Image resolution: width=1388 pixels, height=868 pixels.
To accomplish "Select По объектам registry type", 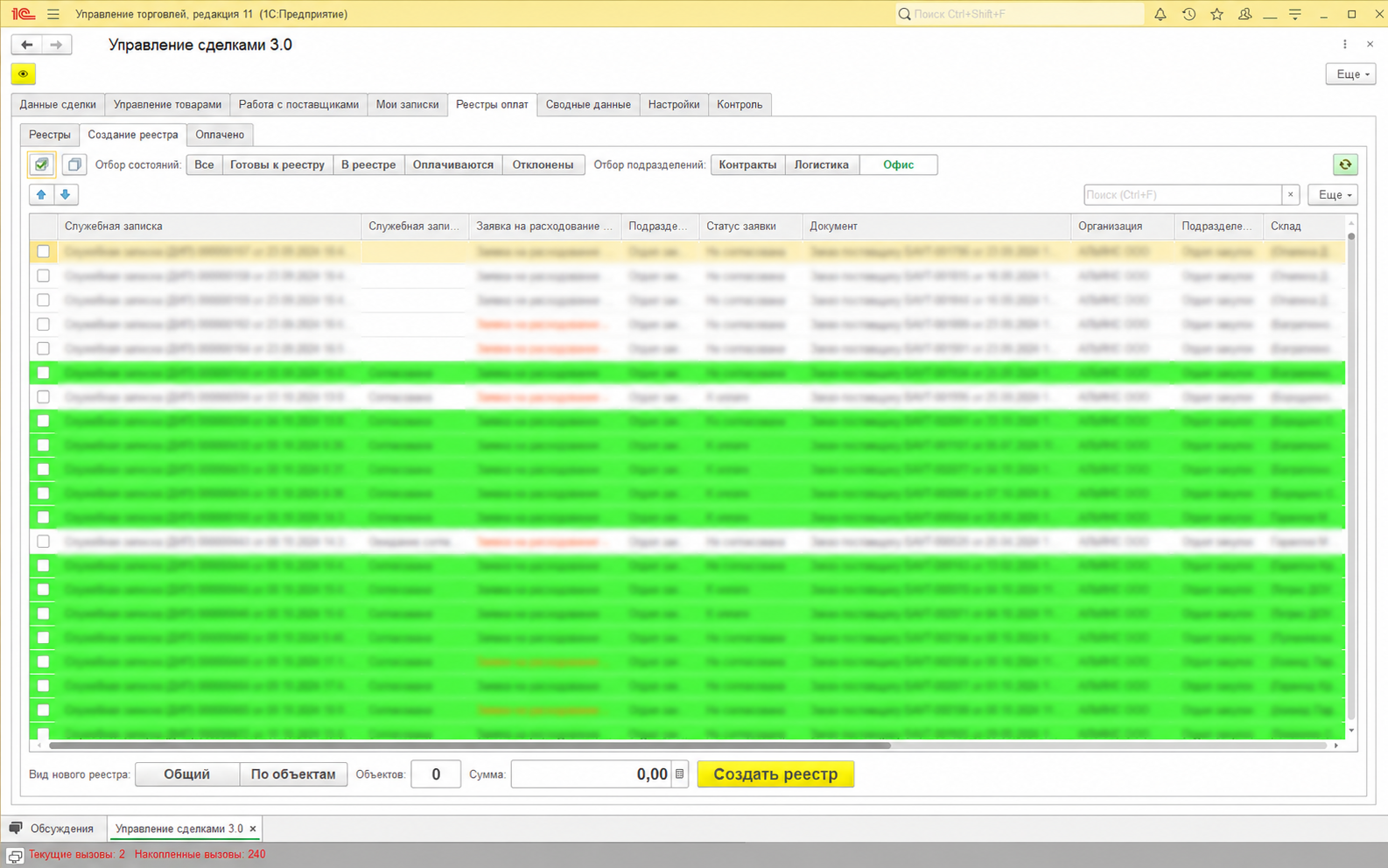I will point(293,774).
